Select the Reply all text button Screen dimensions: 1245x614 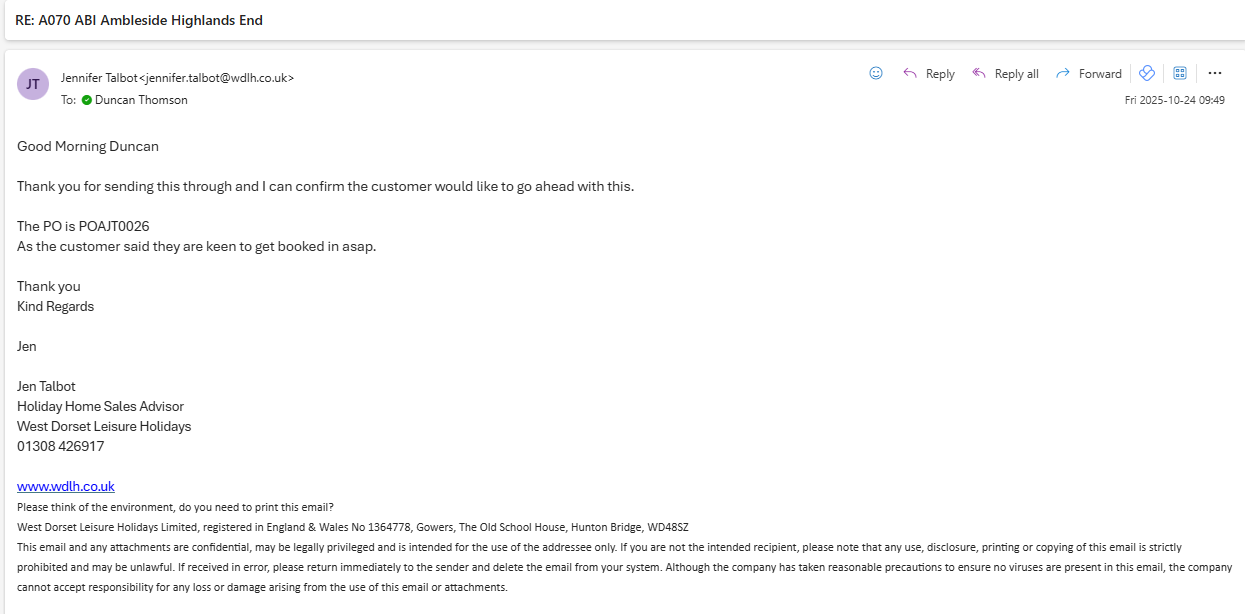click(1016, 74)
